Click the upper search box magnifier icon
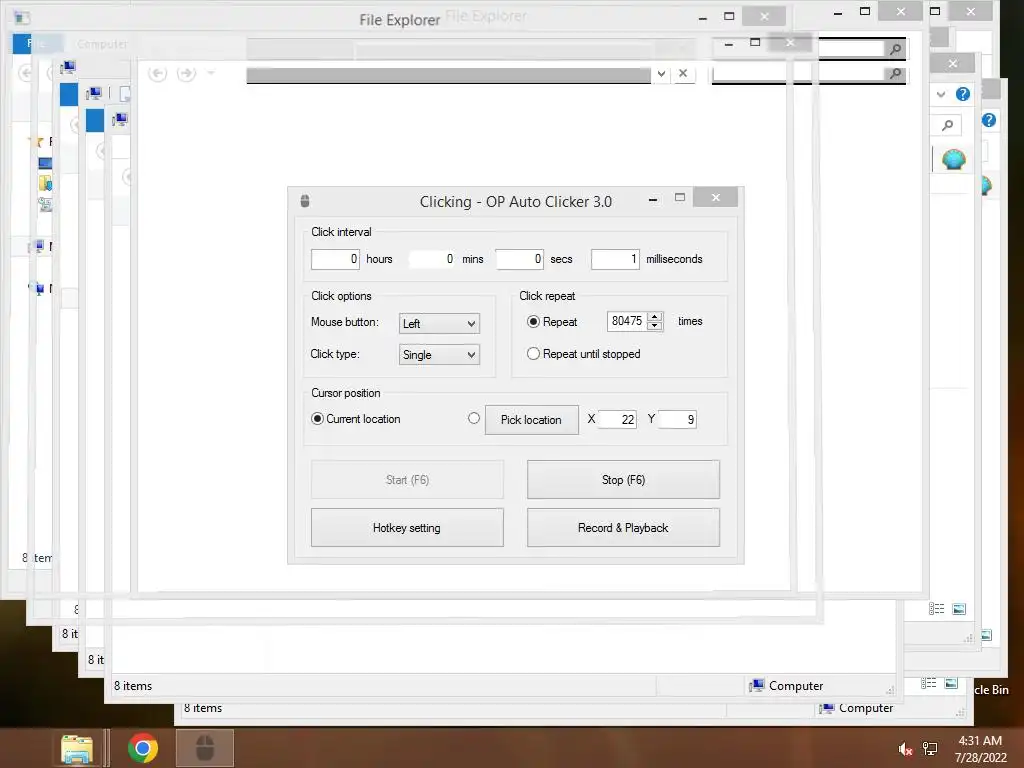This screenshot has width=1024, height=768. [895, 48]
